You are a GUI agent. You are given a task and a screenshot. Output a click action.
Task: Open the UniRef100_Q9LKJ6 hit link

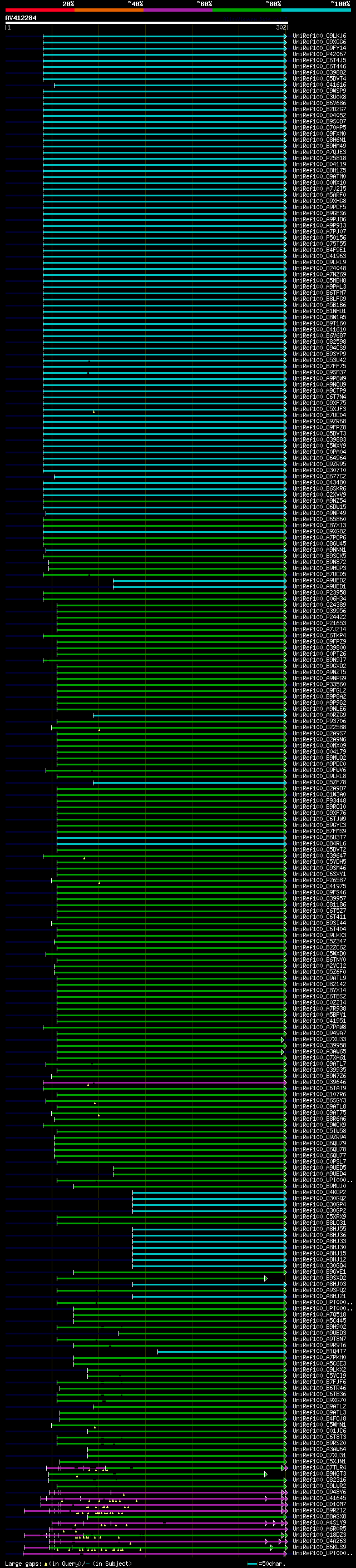tap(319, 36)
